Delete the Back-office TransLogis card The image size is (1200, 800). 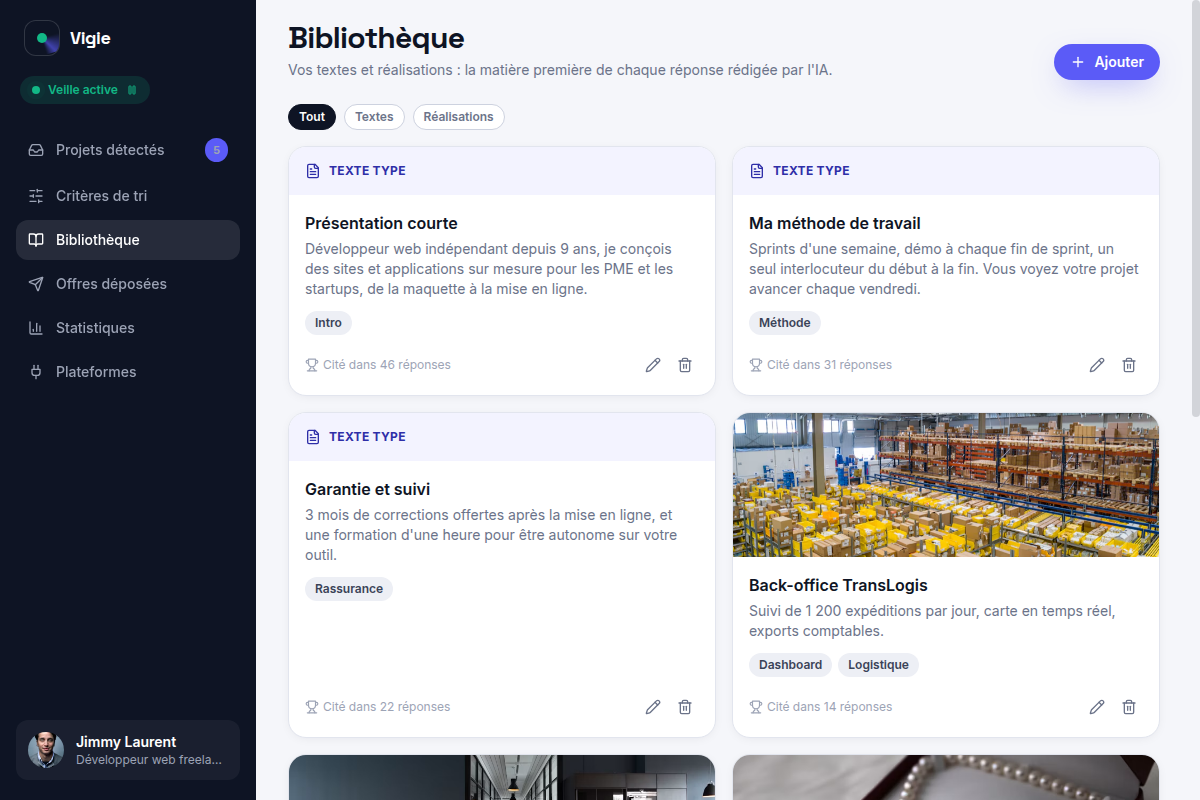coord(1129,707)
